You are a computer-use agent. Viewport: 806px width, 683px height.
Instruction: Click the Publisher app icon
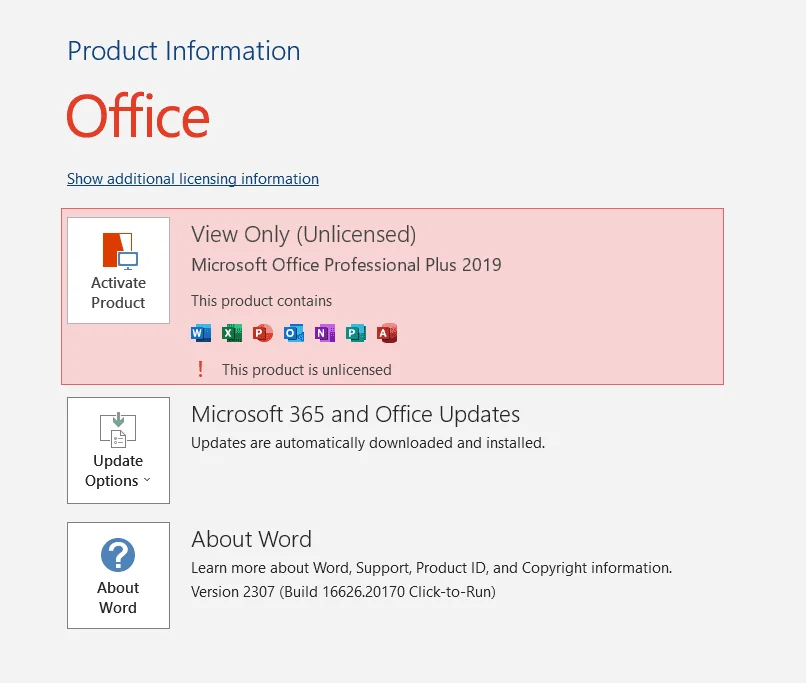pos(356,333)
